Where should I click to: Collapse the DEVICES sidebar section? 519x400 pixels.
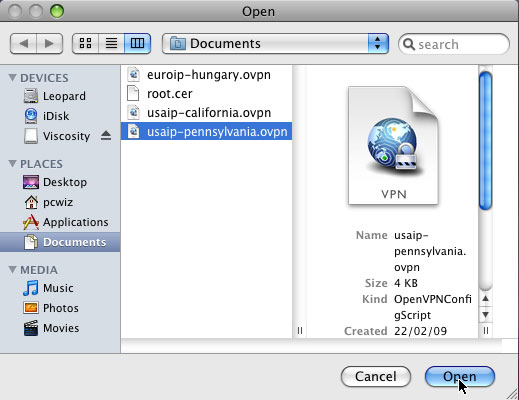point(13,78)
